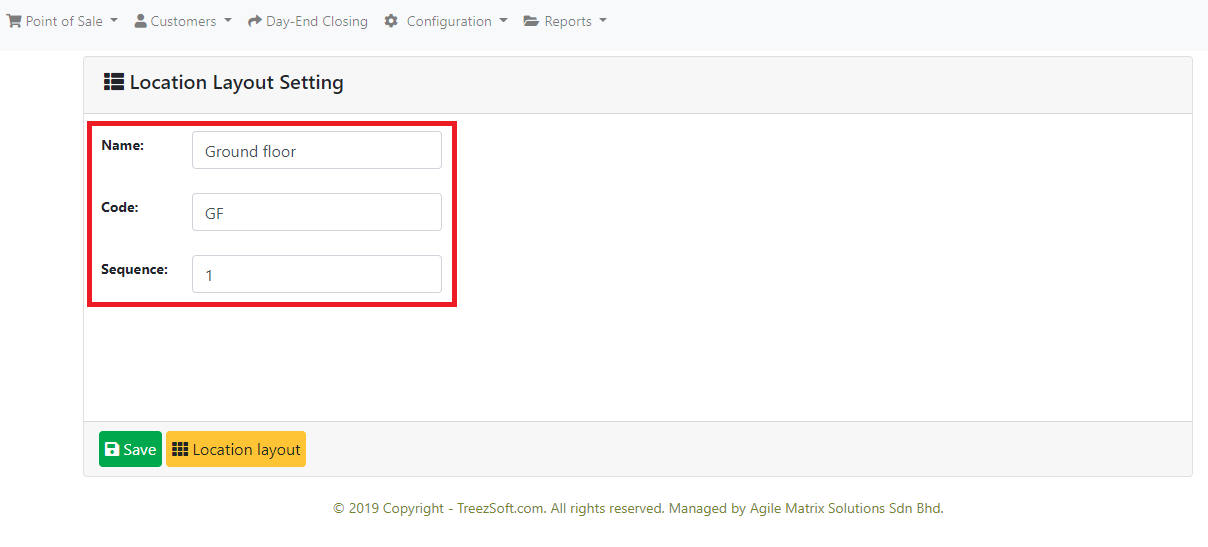Open the yellow Location layout button
The height and width of the screenshot is (547, 1208).
[236, 450]
